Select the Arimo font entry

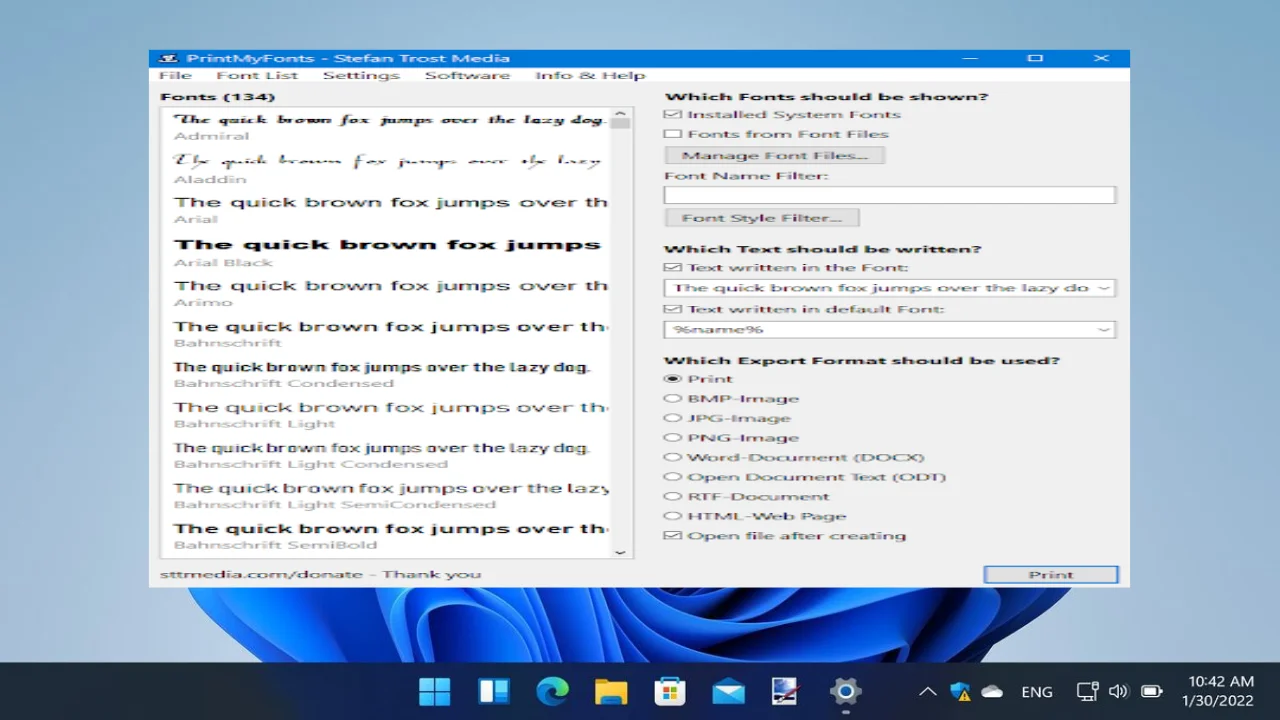click(x=384, y=293)
